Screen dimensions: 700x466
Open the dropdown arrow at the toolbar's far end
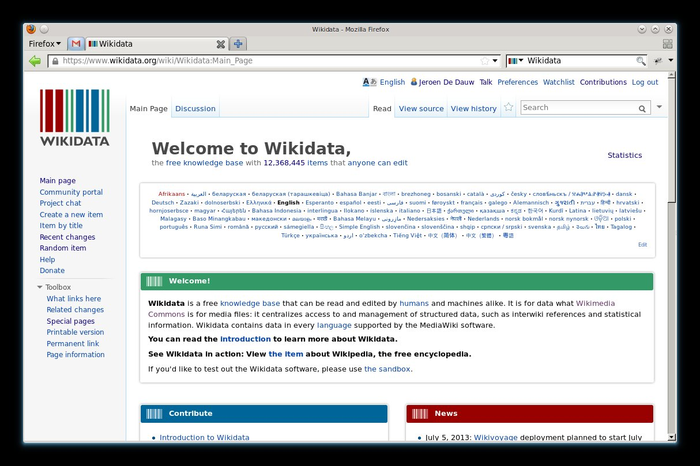click(671, 60)
